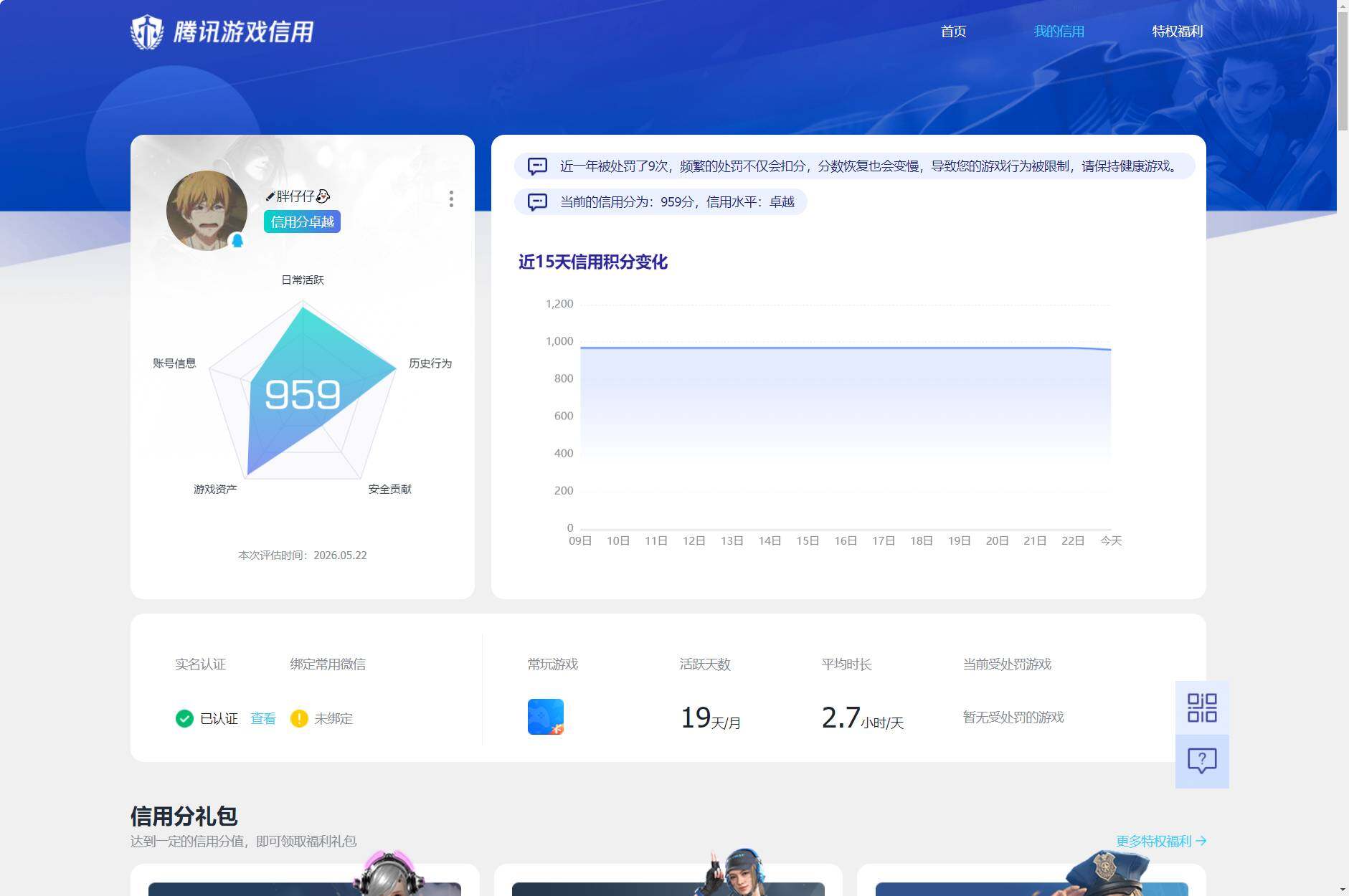The image size is (1349, 896).
Task: Click the 信用分礼包 section heading
Action: pos(184,816)
